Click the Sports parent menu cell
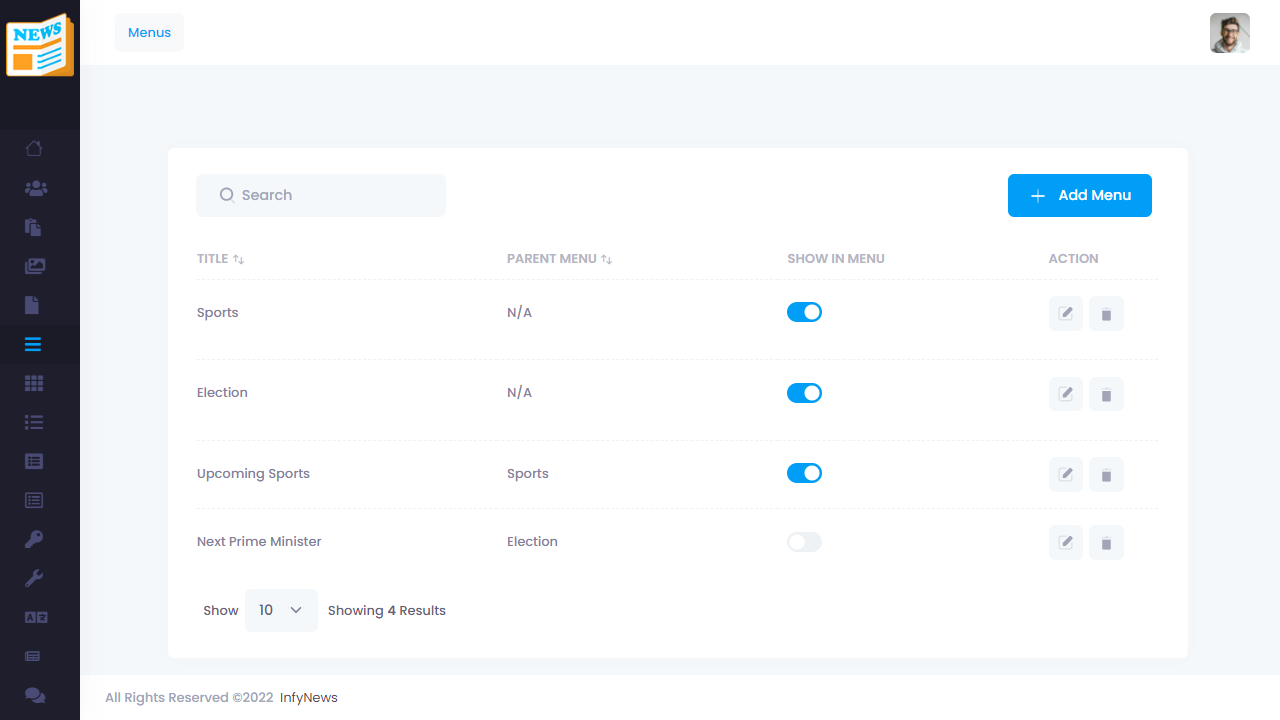This screenshot has width=1280, height=720. (527, 473)
